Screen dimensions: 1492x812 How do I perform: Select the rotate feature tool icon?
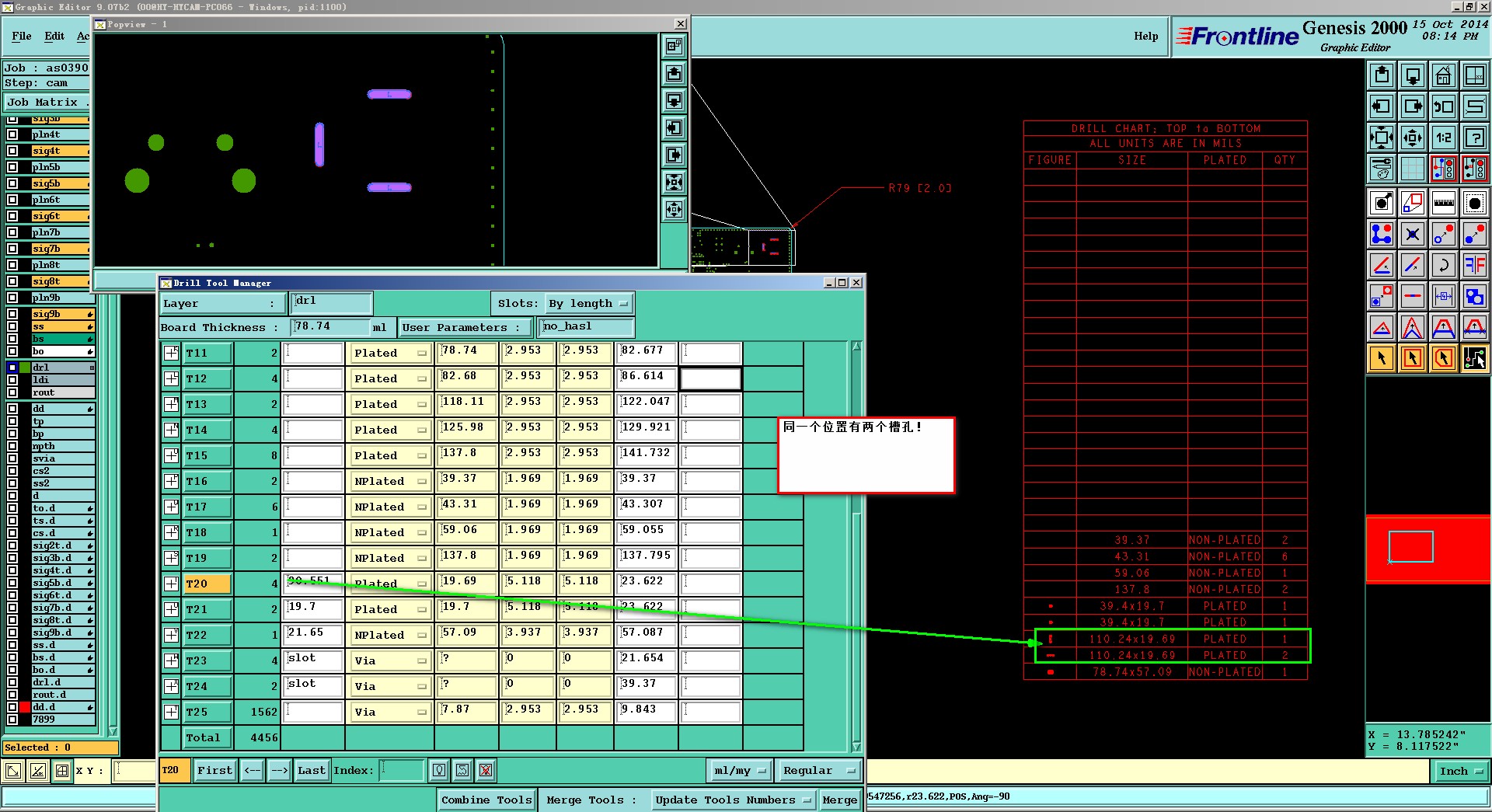1444,265
